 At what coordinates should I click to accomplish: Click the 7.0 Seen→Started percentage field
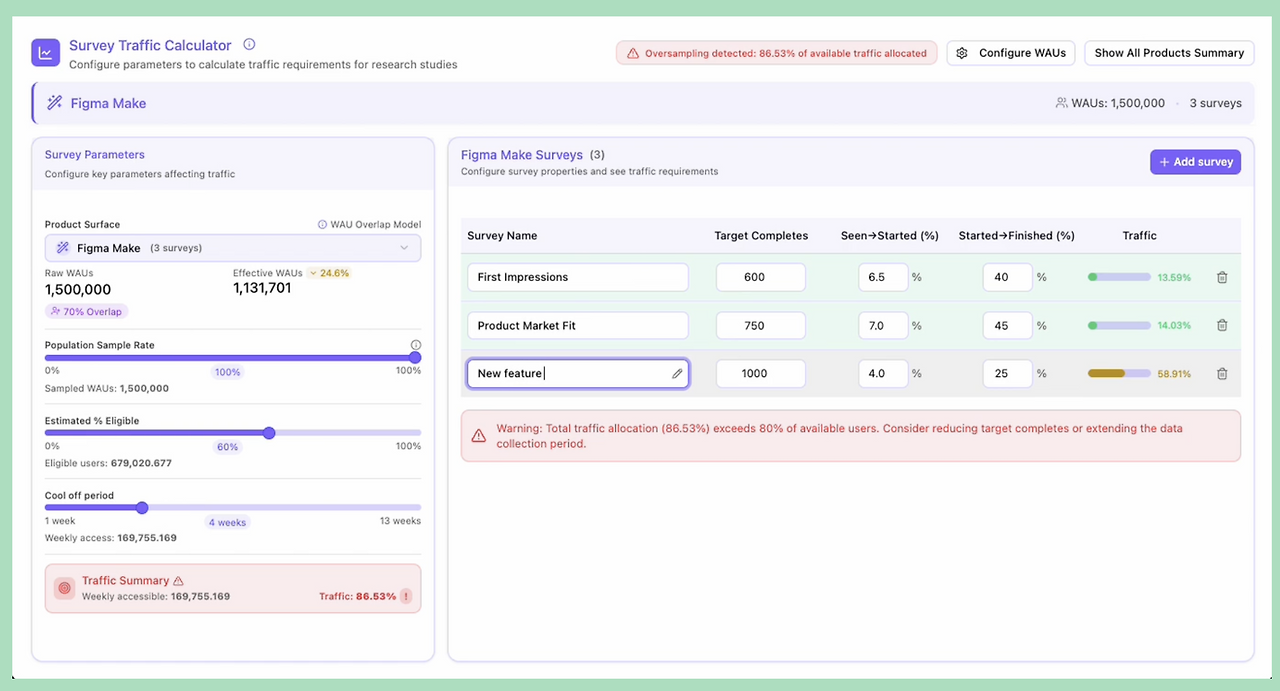click(x=883, y=325)
